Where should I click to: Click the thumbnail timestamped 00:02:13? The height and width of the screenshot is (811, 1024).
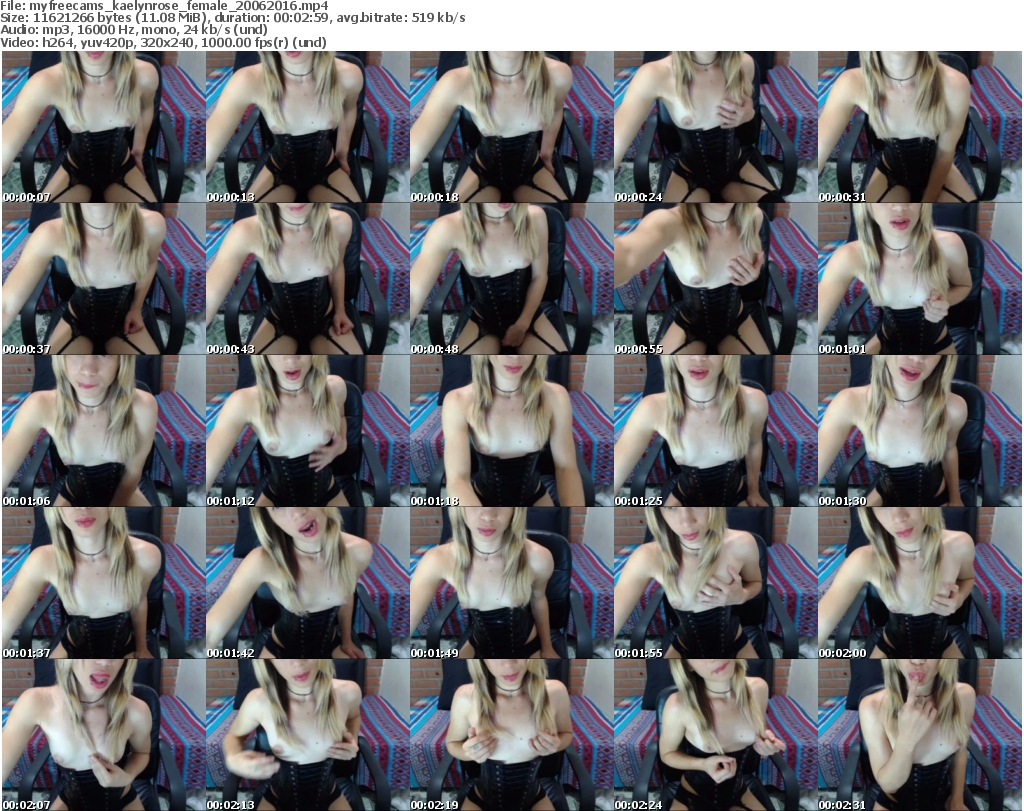point(308,735)
